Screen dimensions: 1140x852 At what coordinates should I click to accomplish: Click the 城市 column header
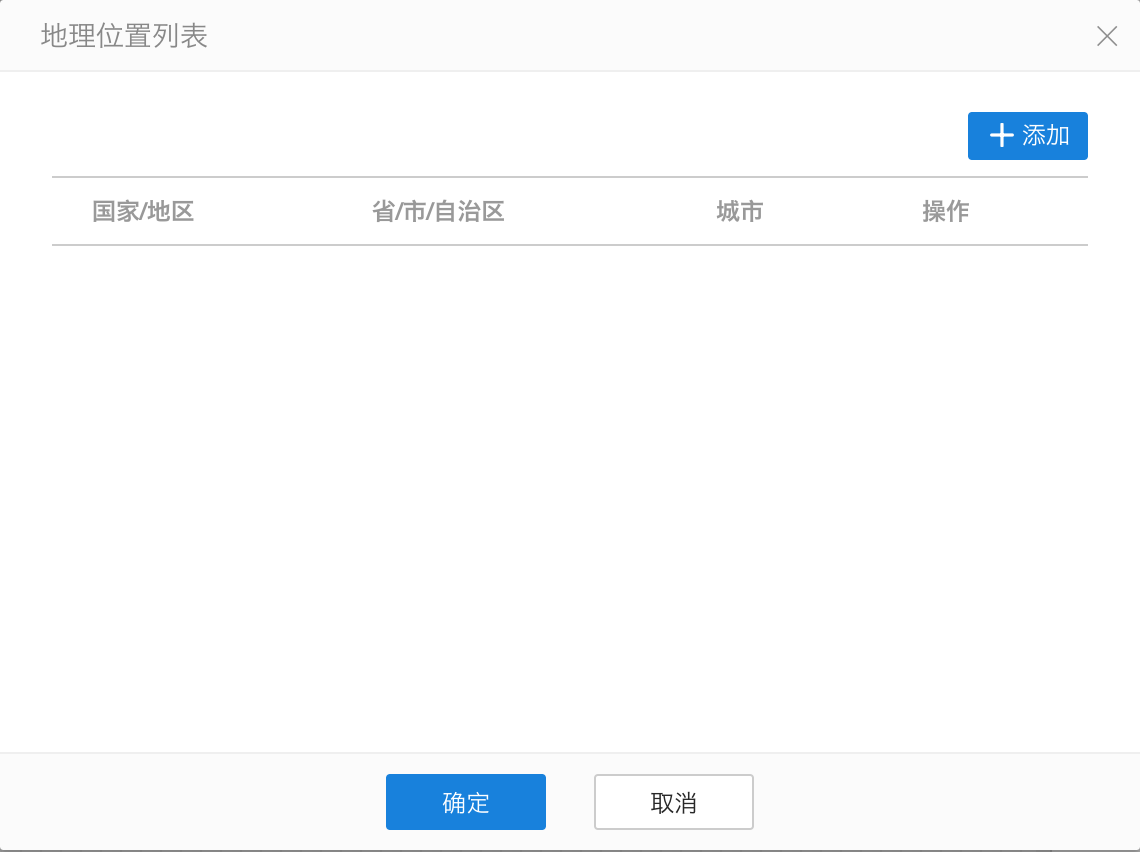point(739,212)
